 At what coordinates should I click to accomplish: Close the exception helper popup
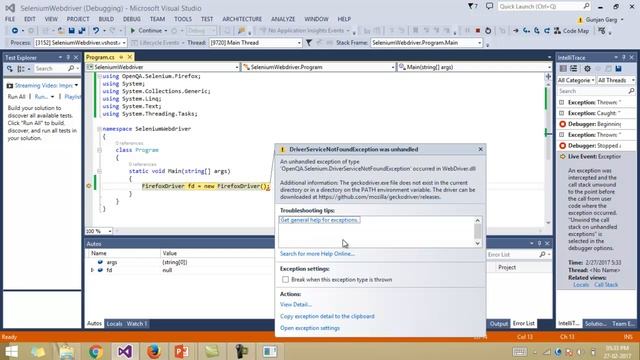coord(480,149)
